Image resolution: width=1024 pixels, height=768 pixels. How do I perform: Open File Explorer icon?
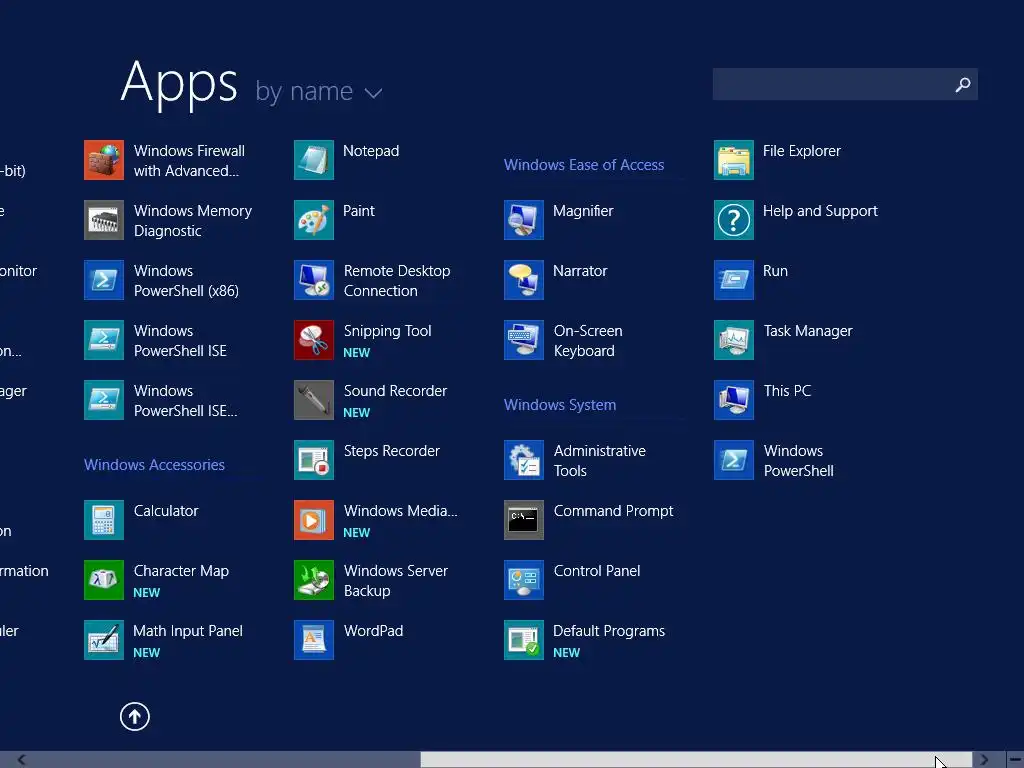click(x=734, y=160)
